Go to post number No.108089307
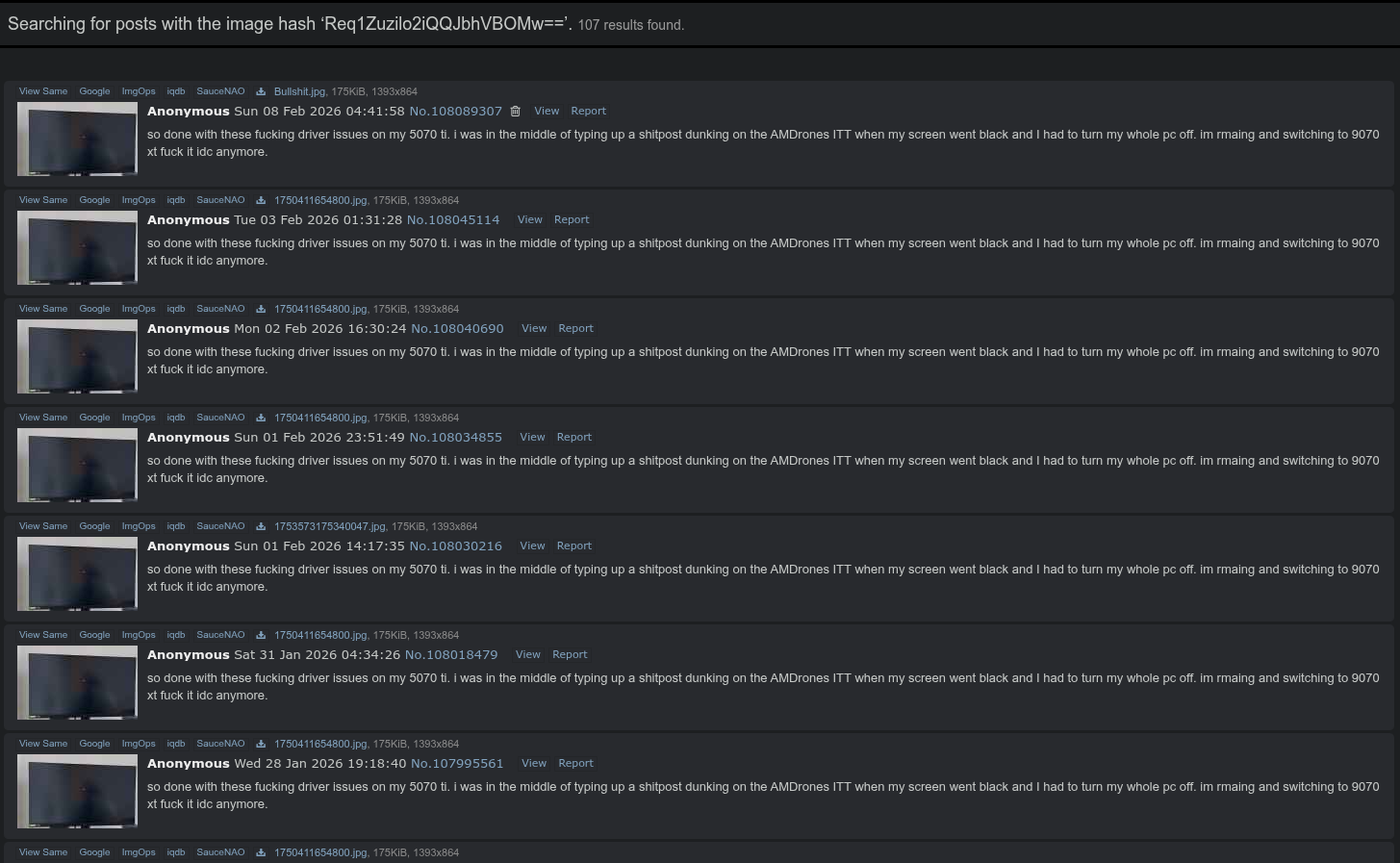Viewport: 1400px width, 863px height. tap(456, 112)
